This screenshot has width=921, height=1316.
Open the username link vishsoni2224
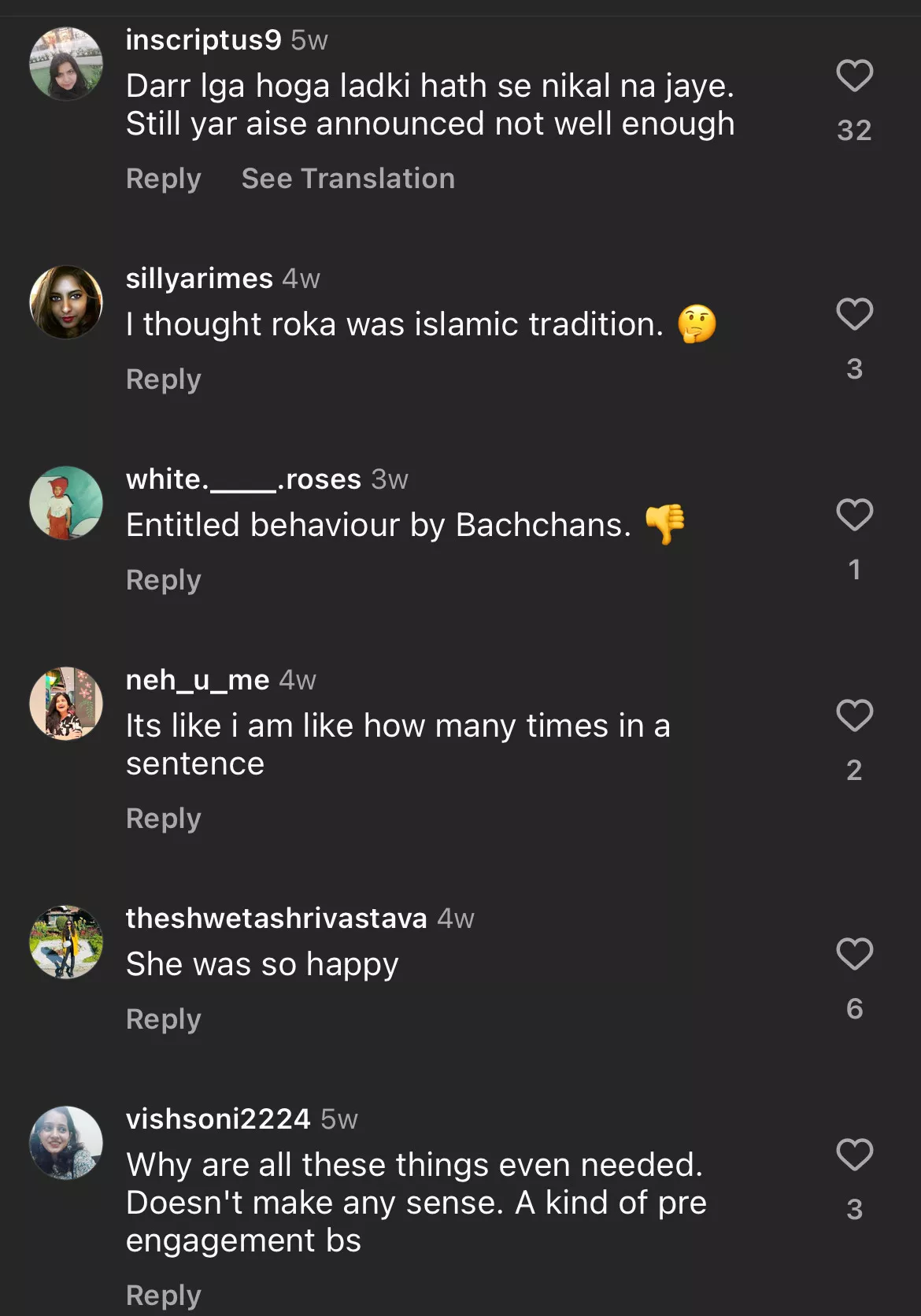(x=218, y=1118)
